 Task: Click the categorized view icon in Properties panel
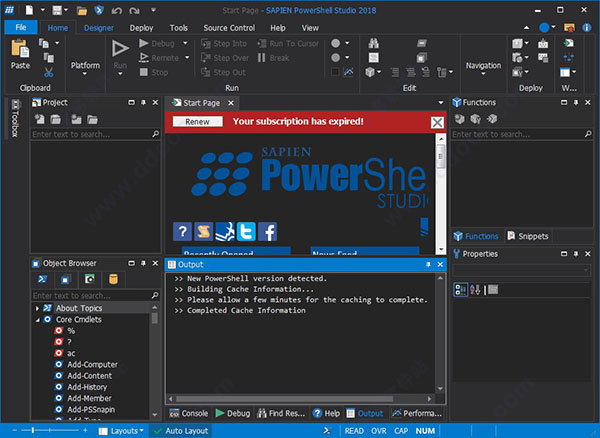pyautogui.click(x=460, y=290)
